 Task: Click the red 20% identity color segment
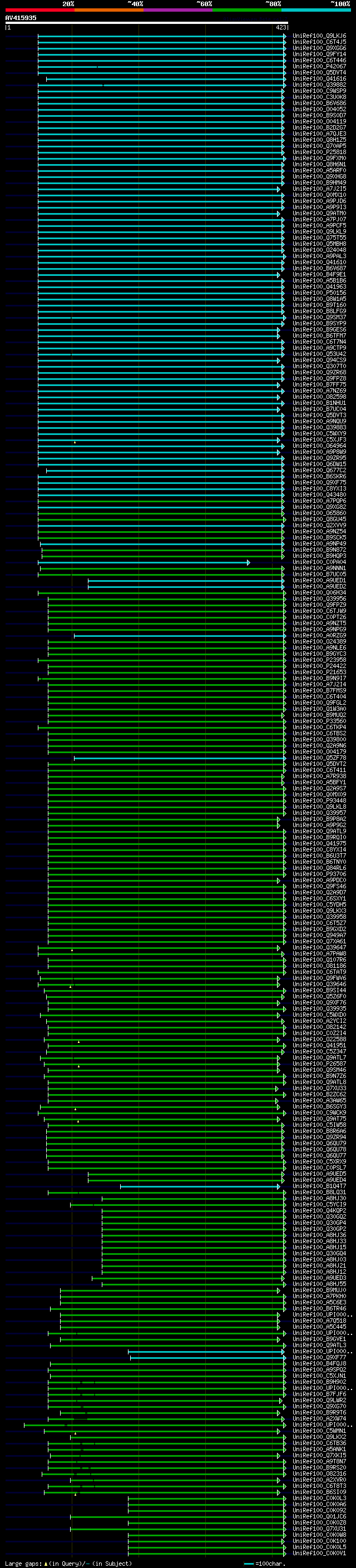[x=39, y=10]
